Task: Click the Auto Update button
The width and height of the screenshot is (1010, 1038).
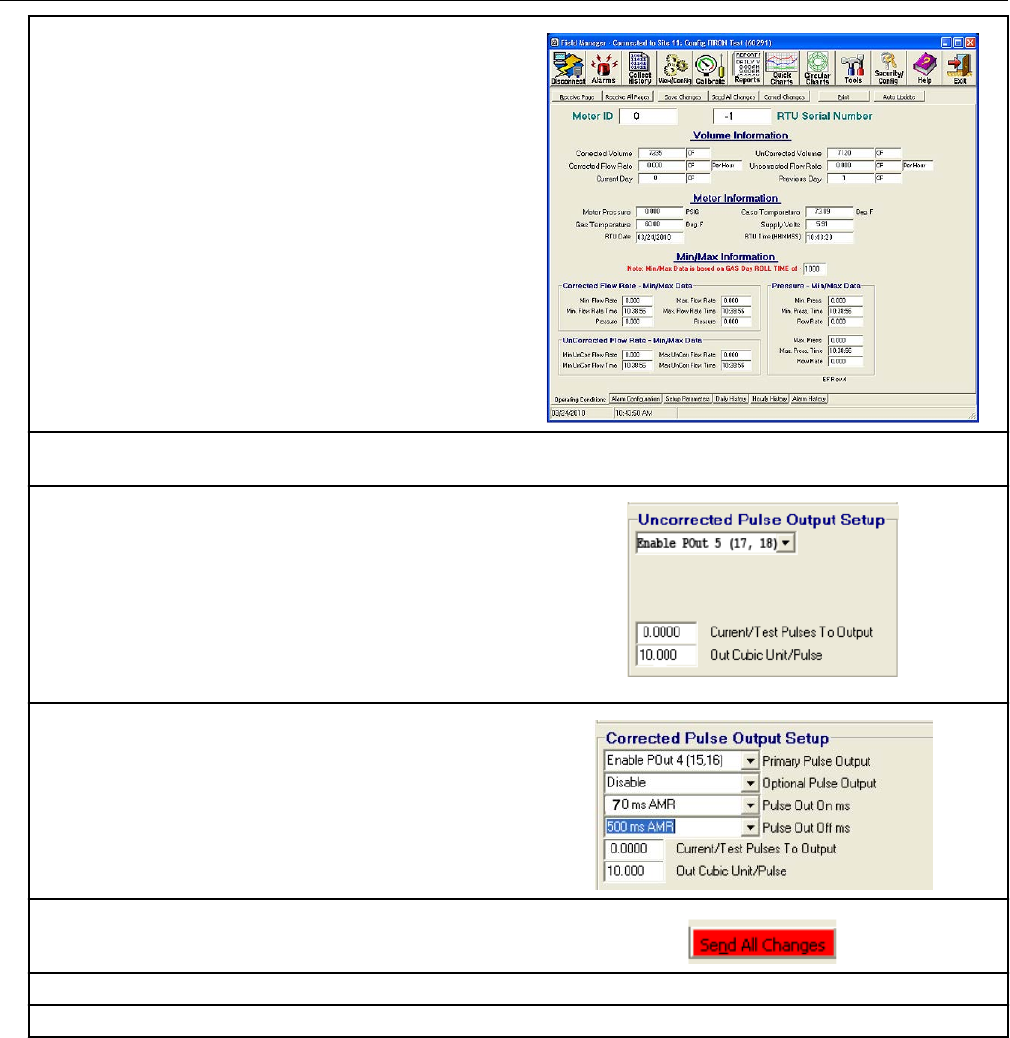Action: pyautogui.click(x=899, y=97)
